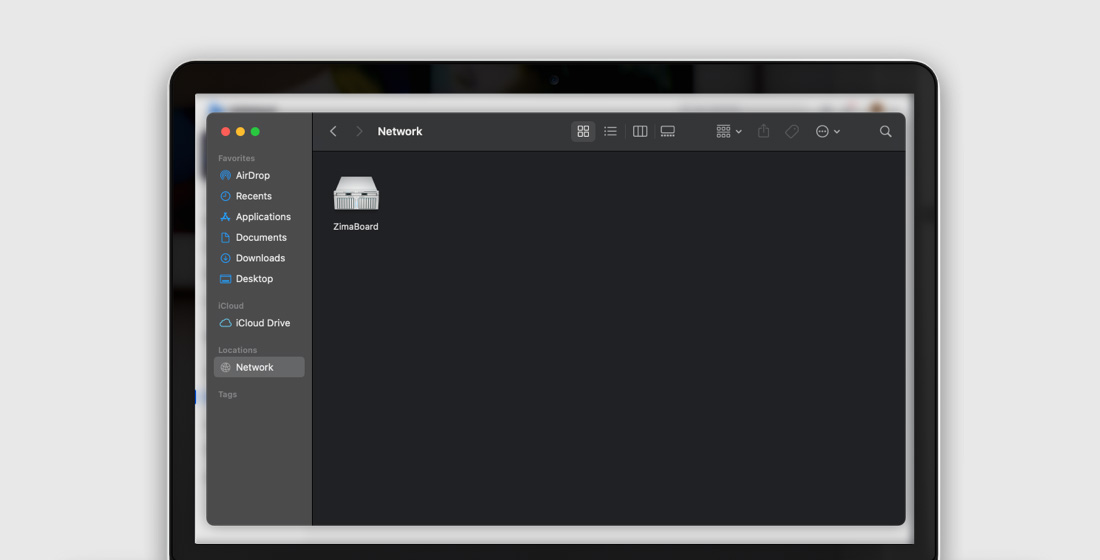Screen dimensions: 1100x560
Task: Click the Favorites section header
Action: click(236, 159)
